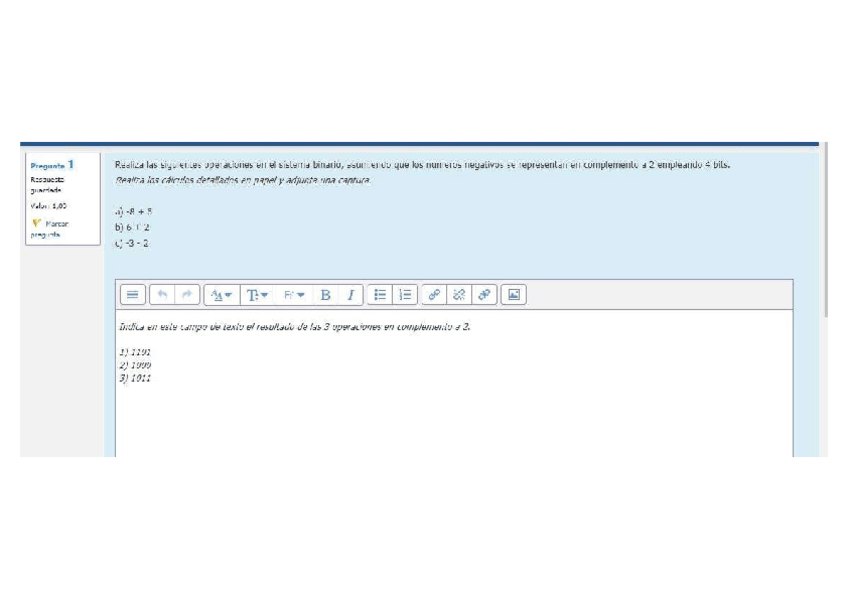Image resolution: width=848 pixels, height=599 pixels.
Task: Click the answer line '2) 1000'
Action: 135,365
